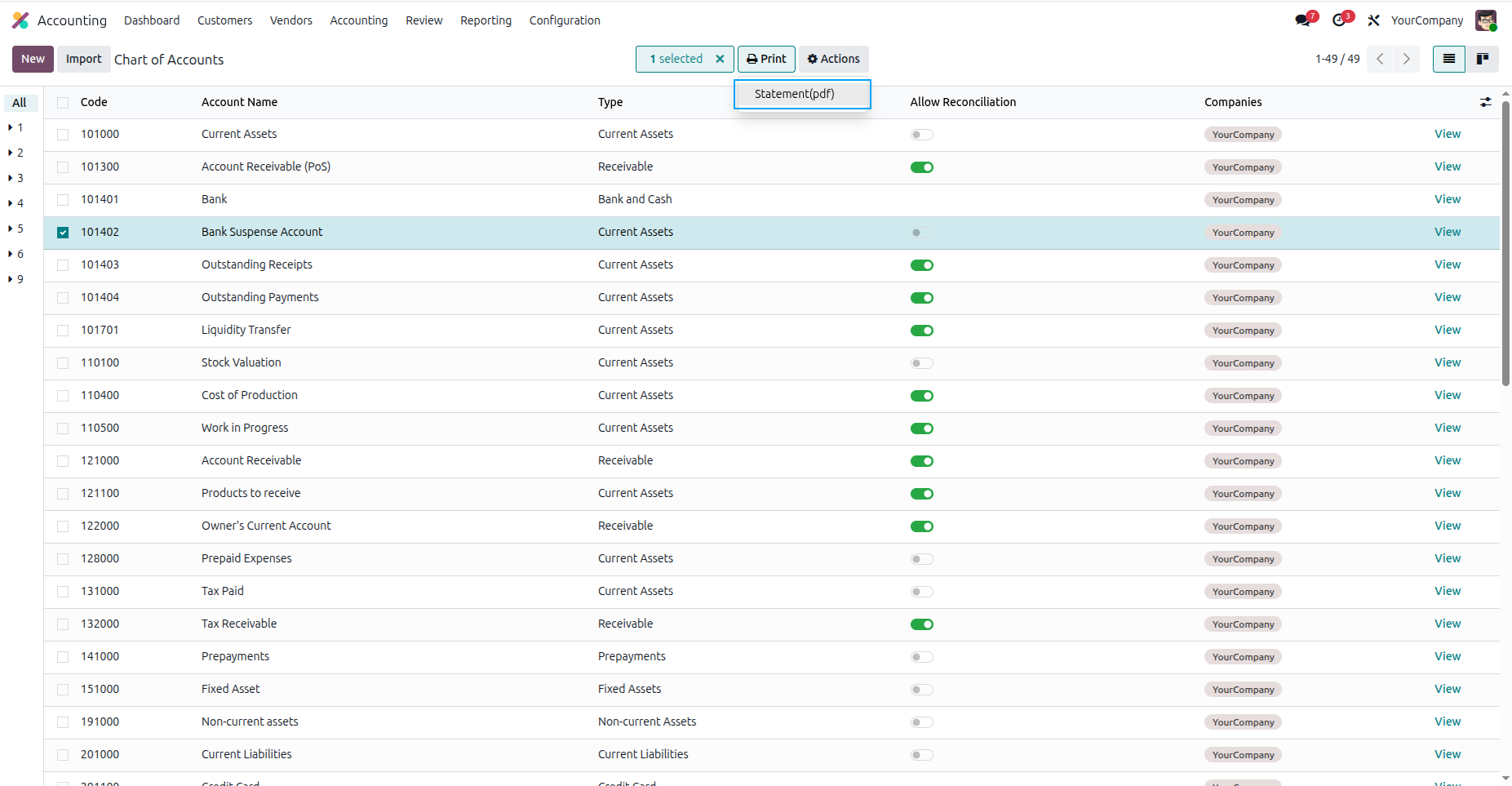Click the debug tools wrench icon
The width and height of the screenshot is (1512, 786).
[x=1374, y=20]
